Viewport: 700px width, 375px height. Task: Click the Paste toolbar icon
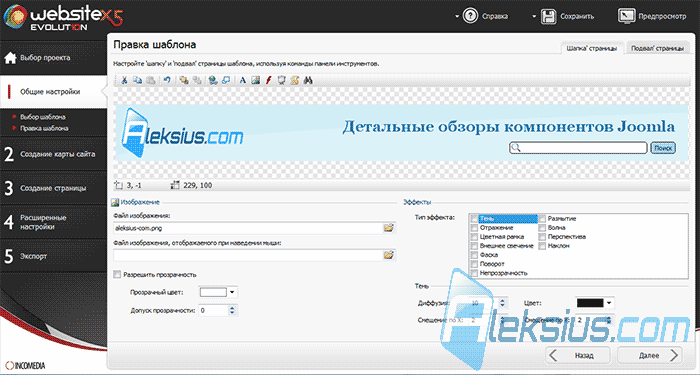pos(151,80)
